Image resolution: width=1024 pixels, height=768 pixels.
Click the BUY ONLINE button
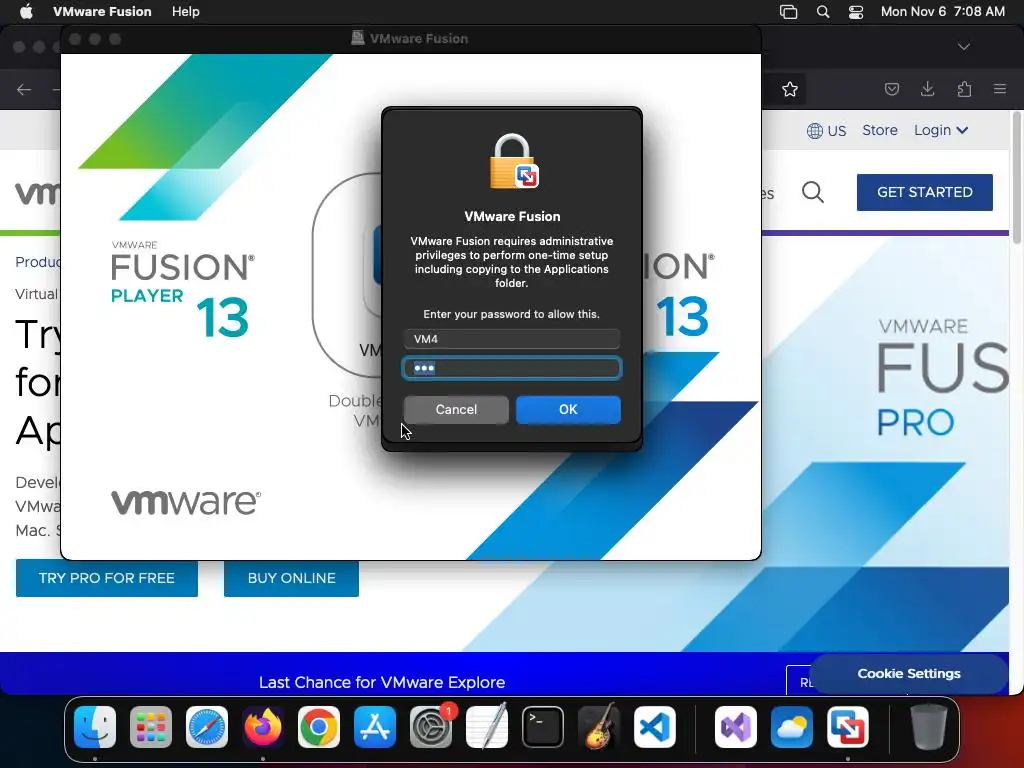click(291, 578)
